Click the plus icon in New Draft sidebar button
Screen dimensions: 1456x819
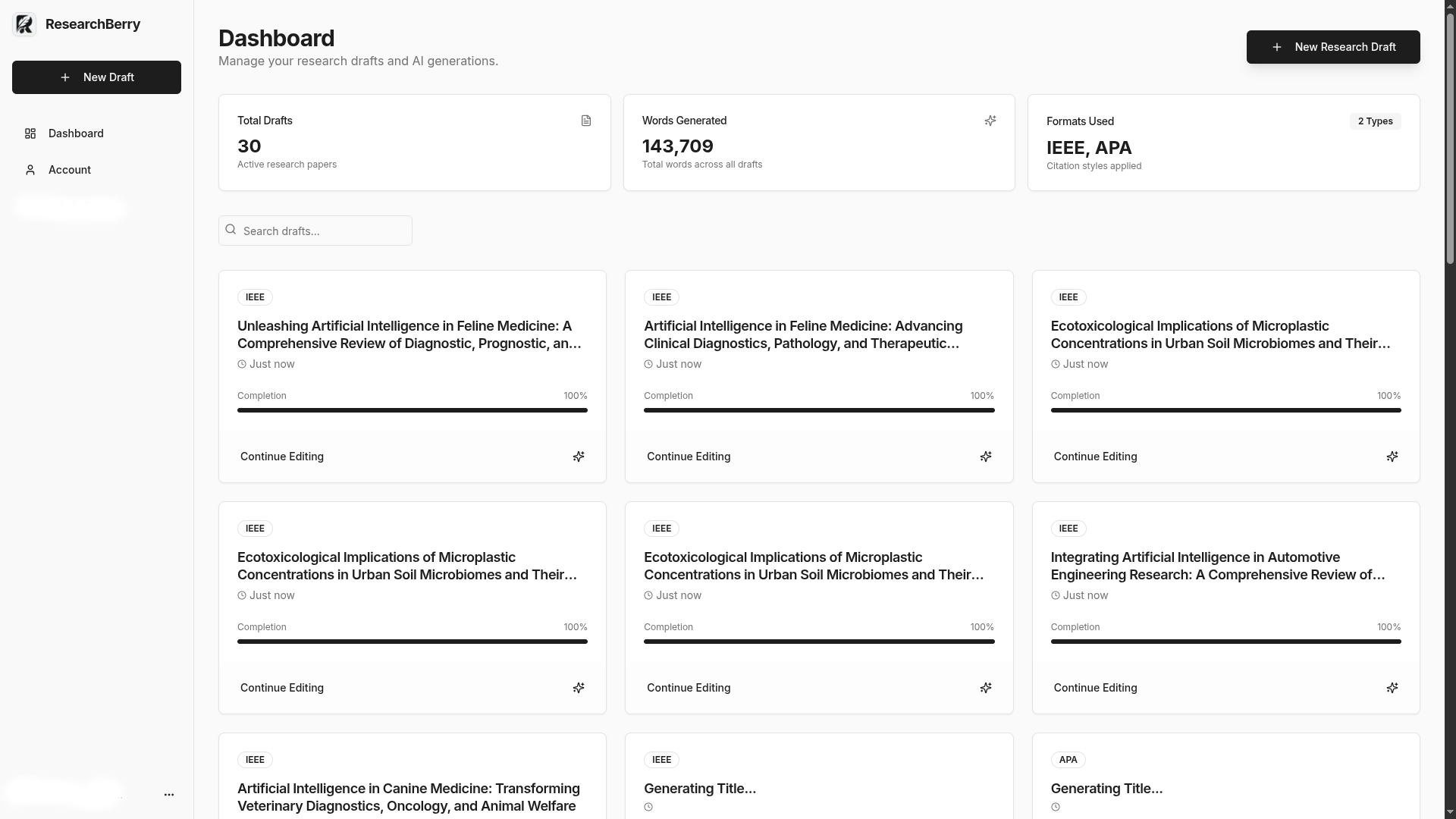point(65,77)
